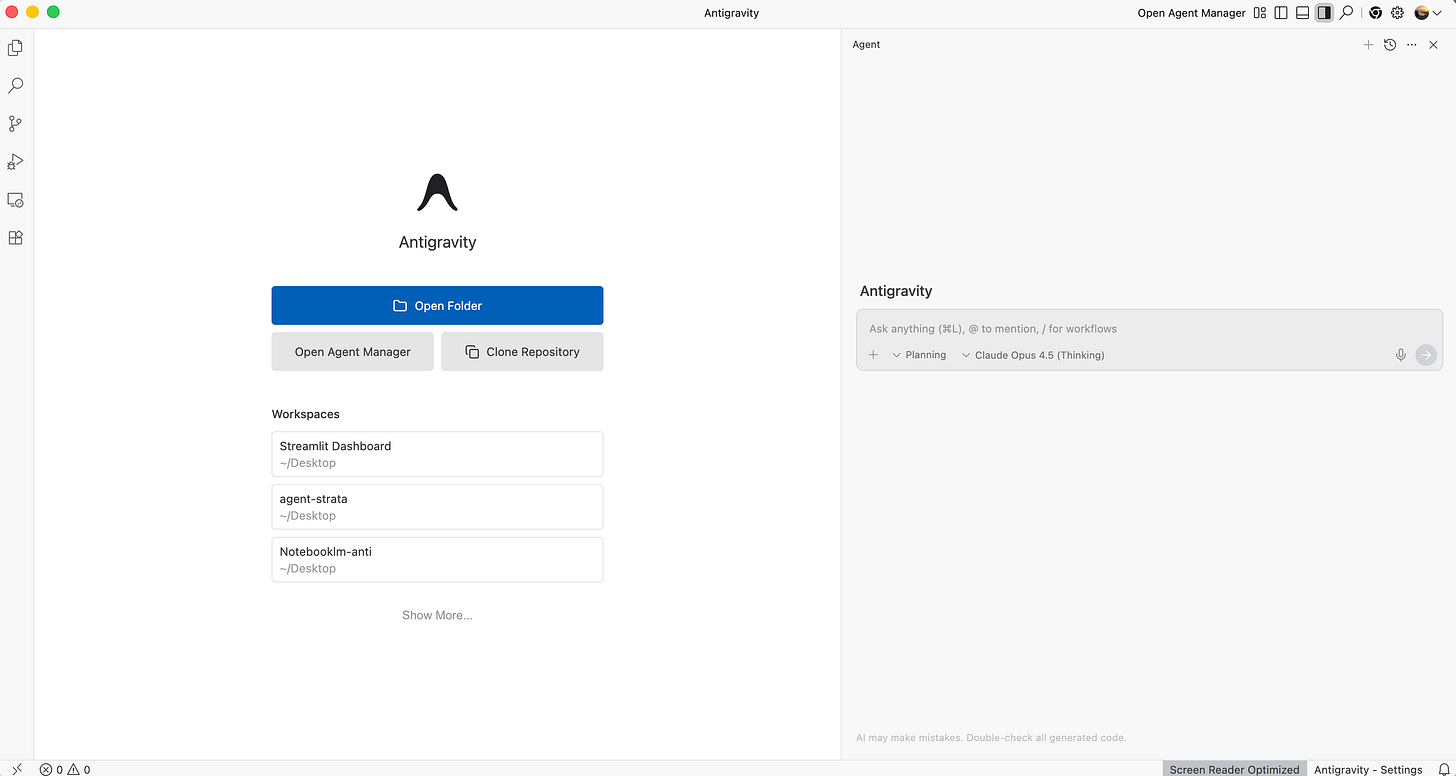Add context with the plus icon in chat
Viewport: 1456px width, 776px height.
tap(873, 355)
